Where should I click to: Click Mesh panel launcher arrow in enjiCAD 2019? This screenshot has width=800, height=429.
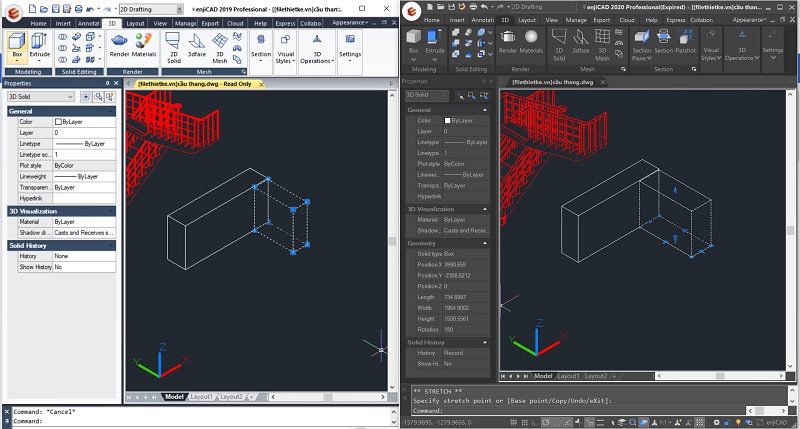click(x=243, y=72)
